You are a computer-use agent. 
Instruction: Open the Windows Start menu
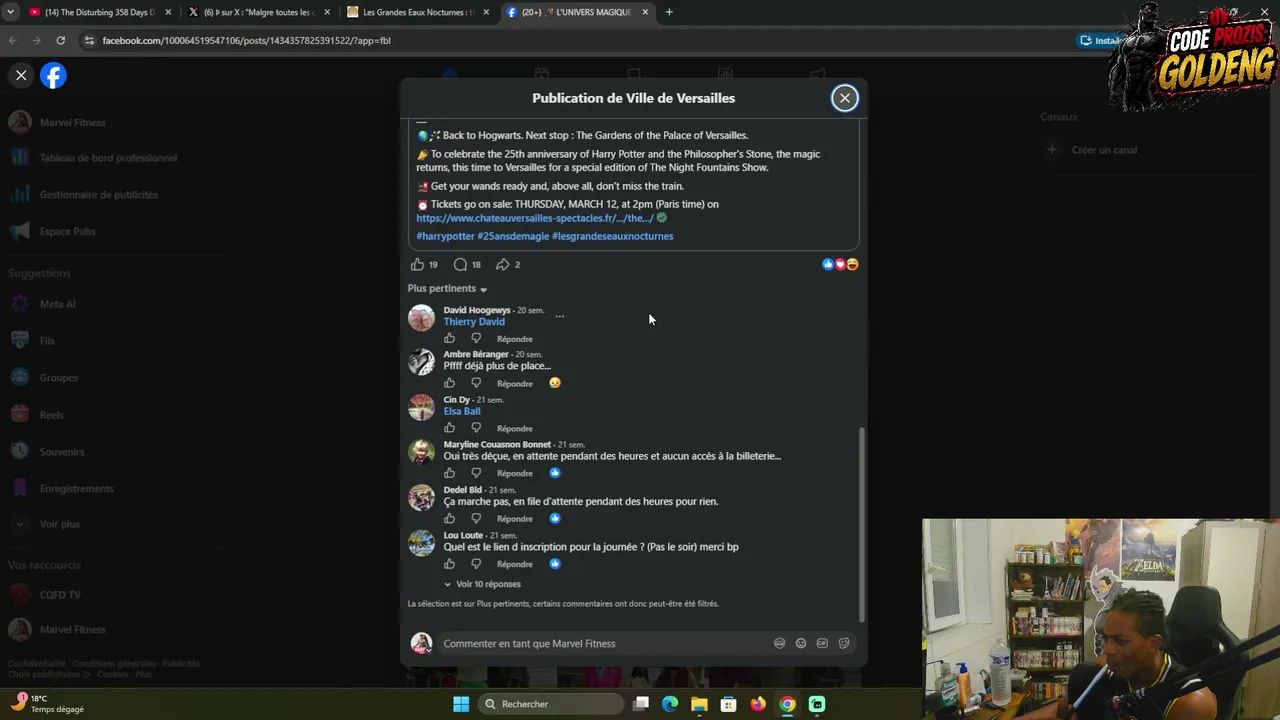(x=461, y=704)
